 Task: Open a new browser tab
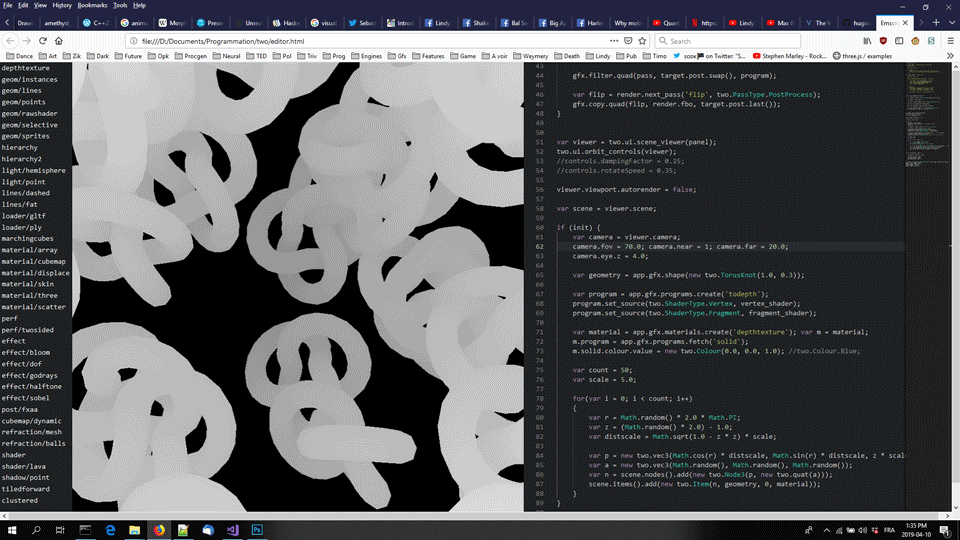[936, 23]
